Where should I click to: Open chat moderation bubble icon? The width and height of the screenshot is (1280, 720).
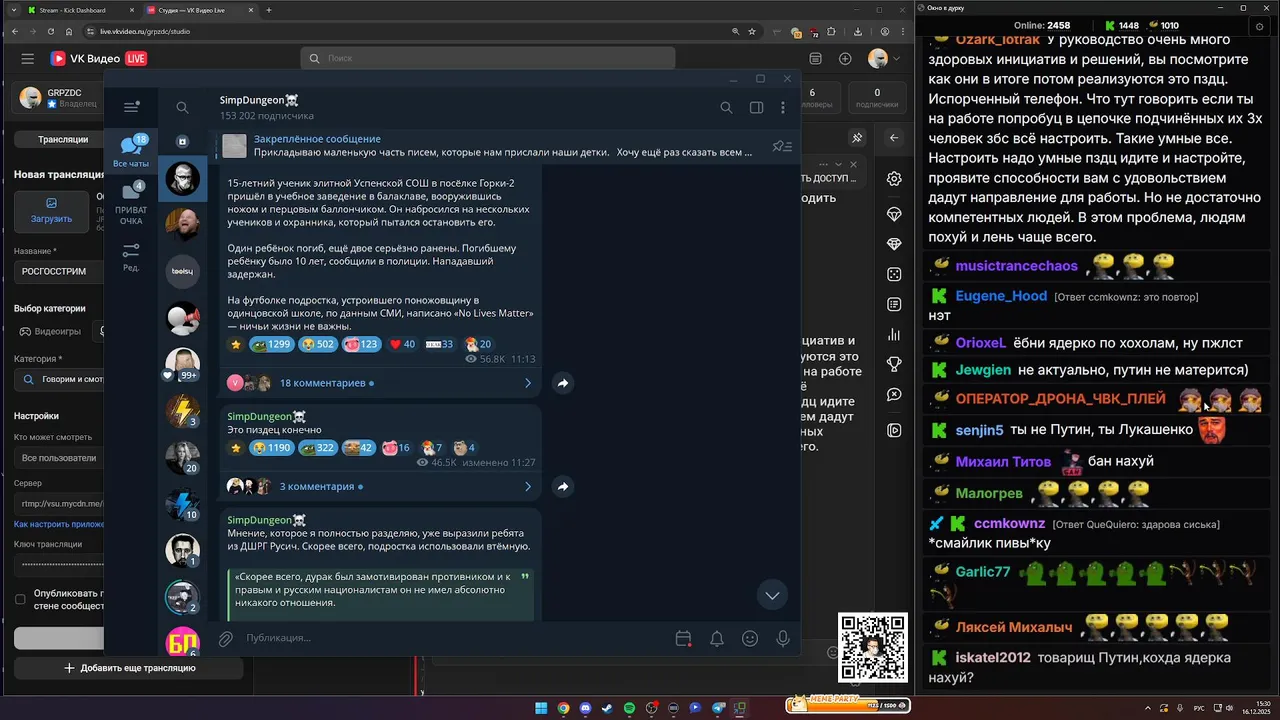pos(894,395)
